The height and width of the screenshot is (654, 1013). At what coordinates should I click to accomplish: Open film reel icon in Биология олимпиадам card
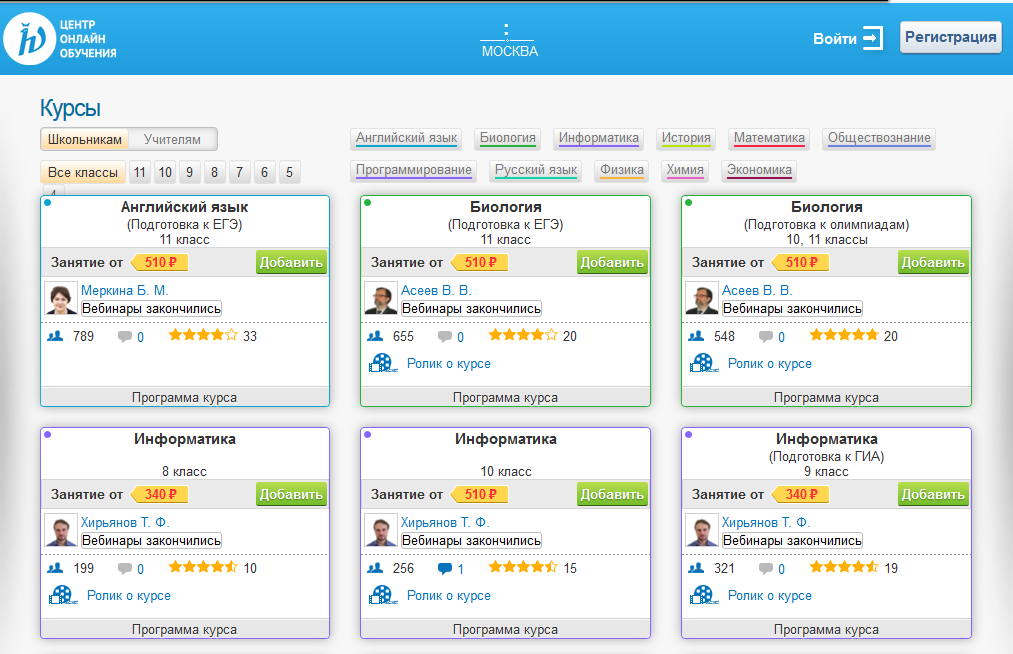click(704, 363)
